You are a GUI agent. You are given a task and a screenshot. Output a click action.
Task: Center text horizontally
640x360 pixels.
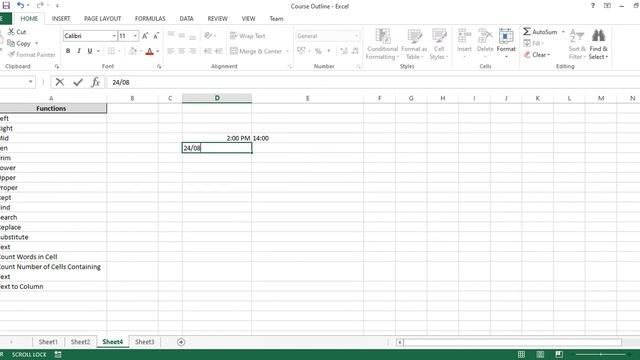182,51
